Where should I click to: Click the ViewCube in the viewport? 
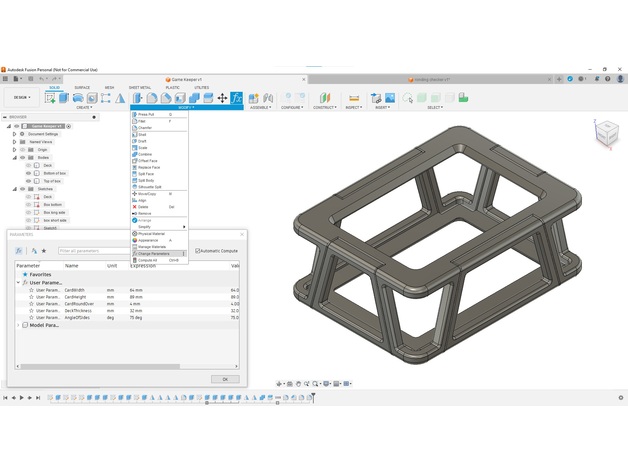(606, 134)
